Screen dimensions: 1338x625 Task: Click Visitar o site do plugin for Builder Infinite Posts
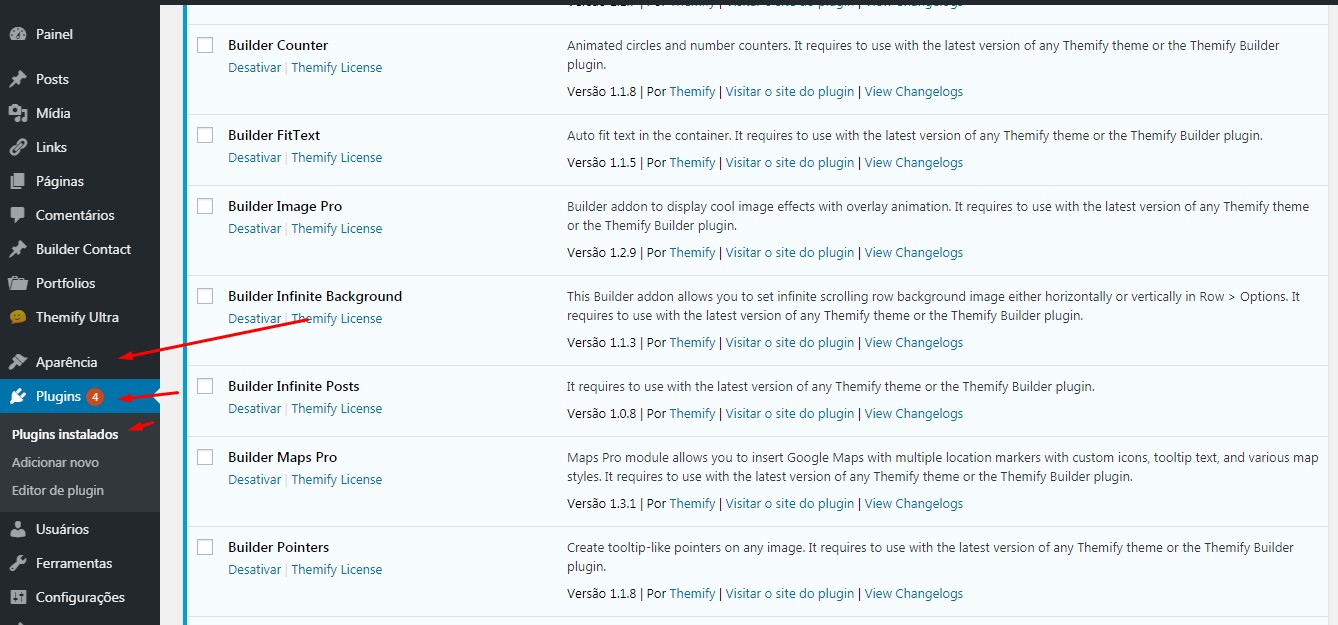click(x=790, y=414)
